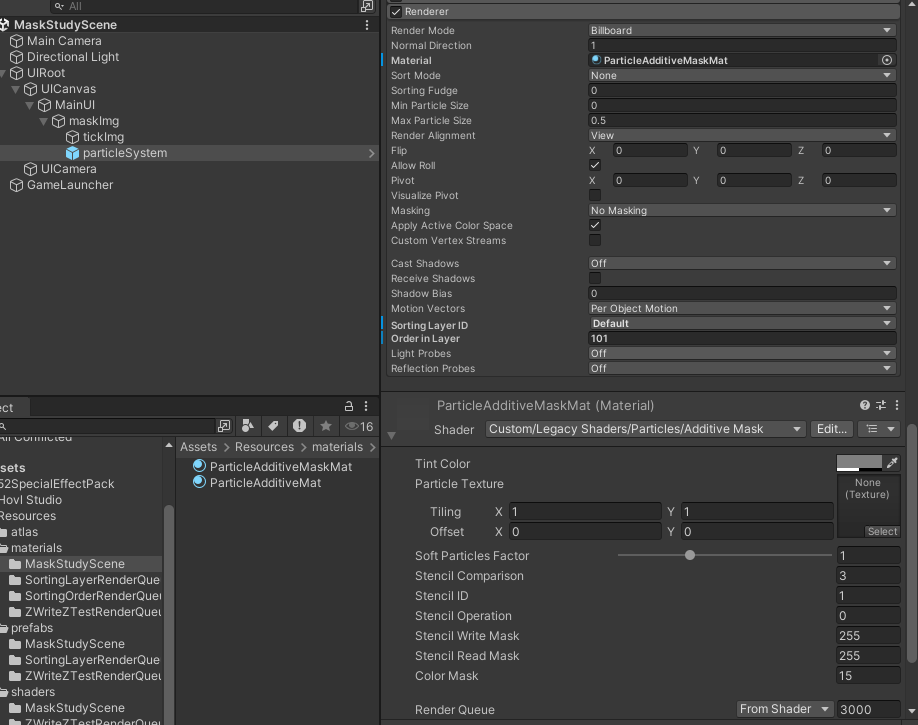Click Select on the Particle Texture slot

pyautogui.click(x=882, y=531)
